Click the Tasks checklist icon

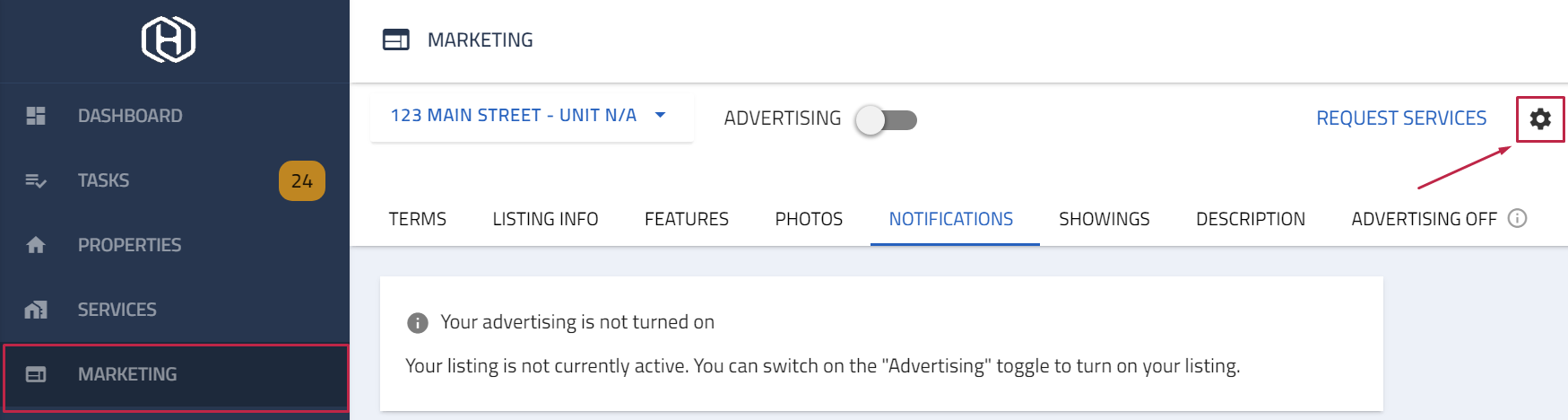click(x=36, y=180)
